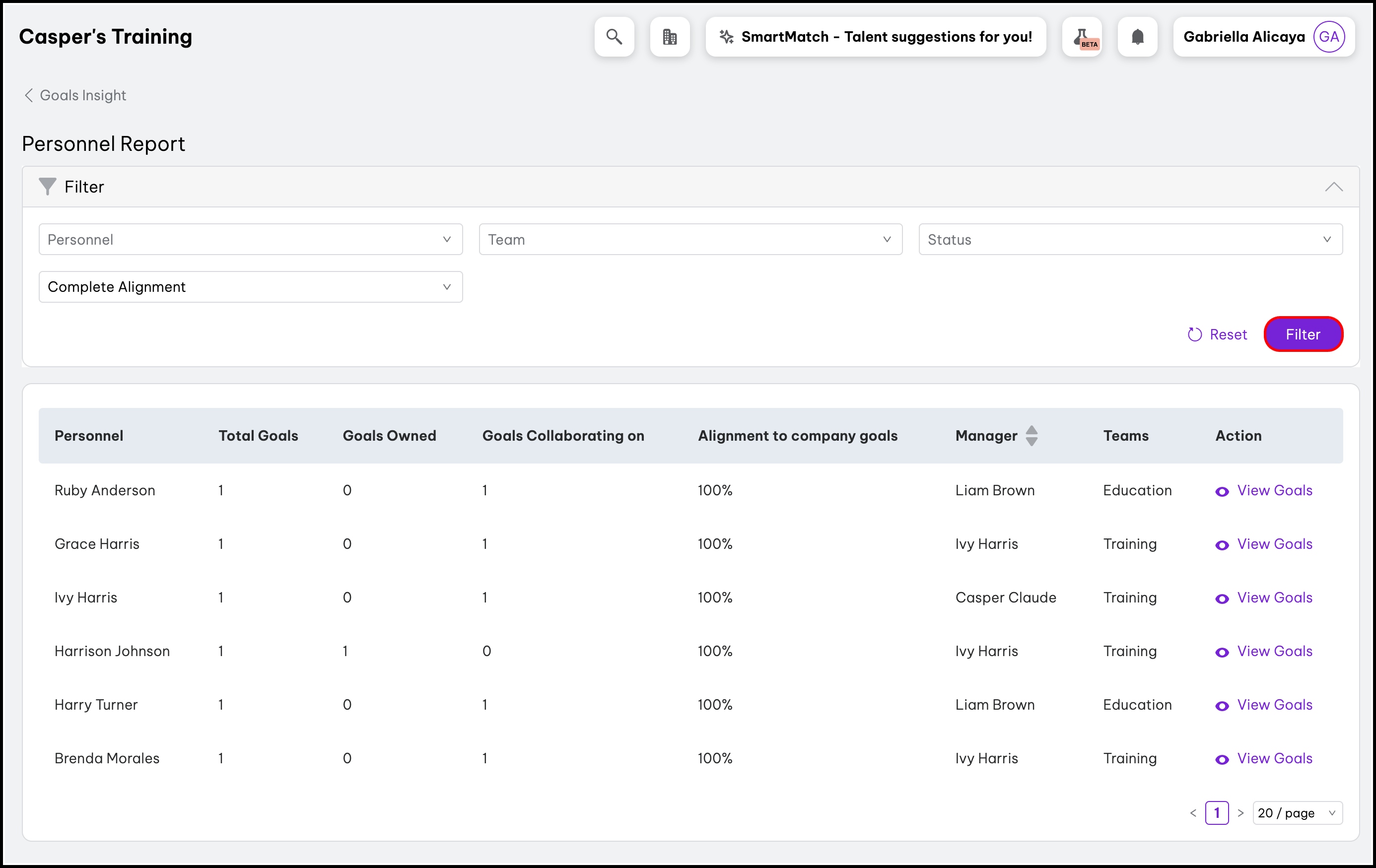Click the eye icon for Ruby Anderson
The height and width of the screenshot is (868, 1376).
point(1222,491)
